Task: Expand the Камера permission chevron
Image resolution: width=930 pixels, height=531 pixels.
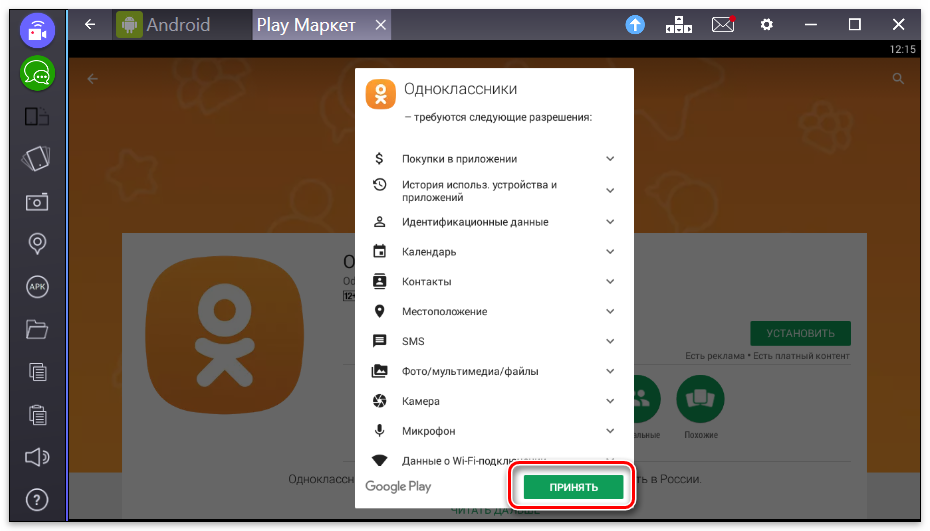Action: 610,401
